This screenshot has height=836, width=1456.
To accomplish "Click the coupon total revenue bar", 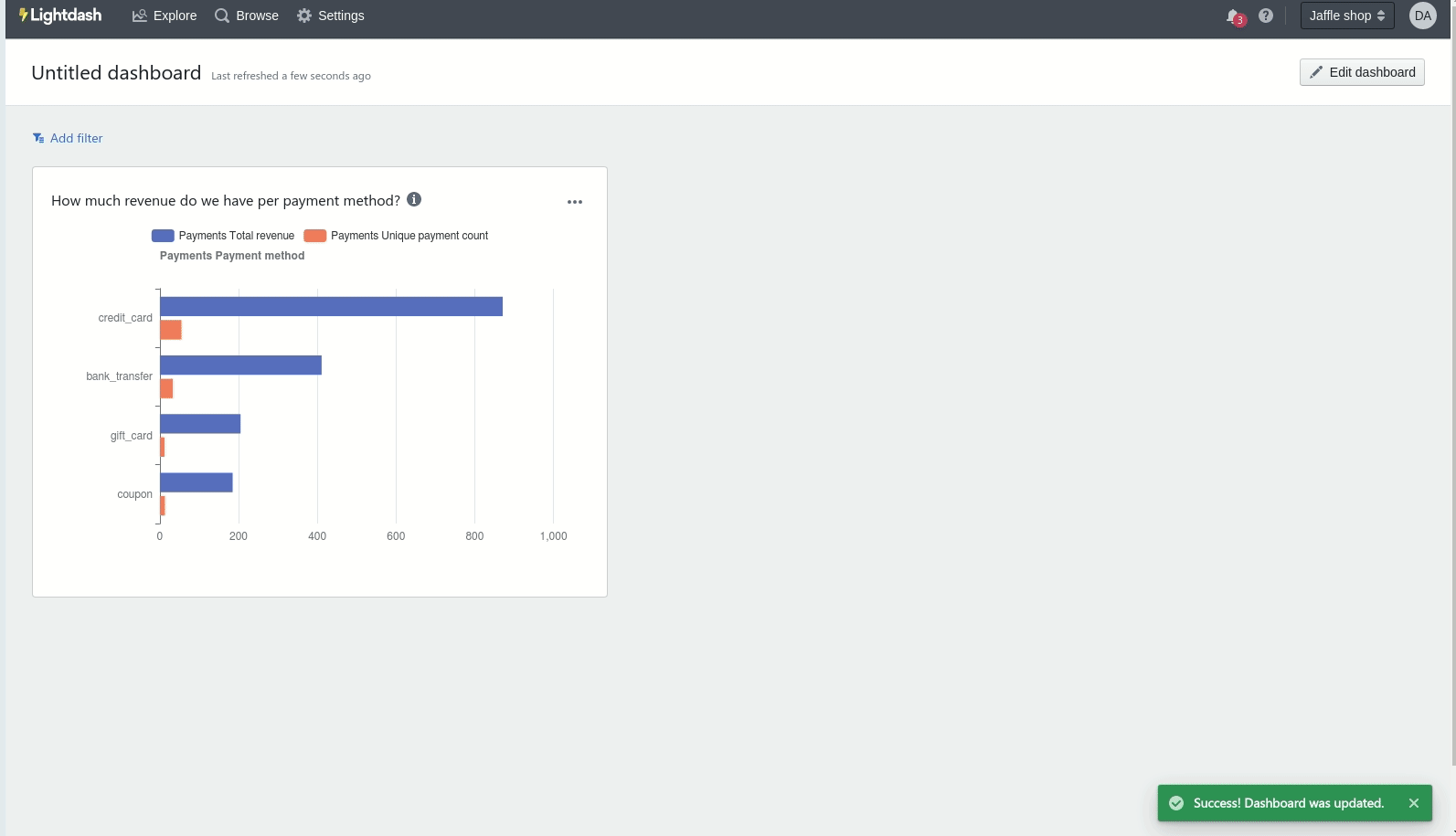I will [197, 482].
